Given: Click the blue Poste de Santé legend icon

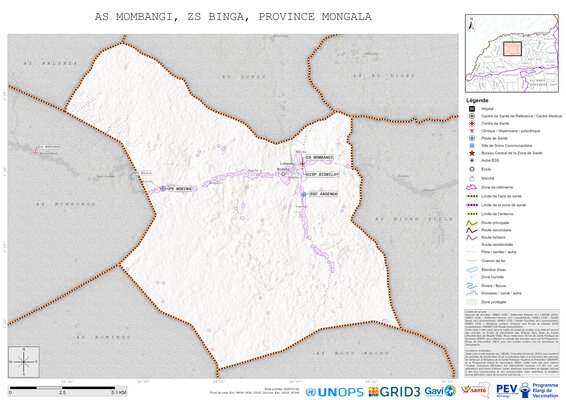Looking at the screenshot, I should (x=471, y=138).
